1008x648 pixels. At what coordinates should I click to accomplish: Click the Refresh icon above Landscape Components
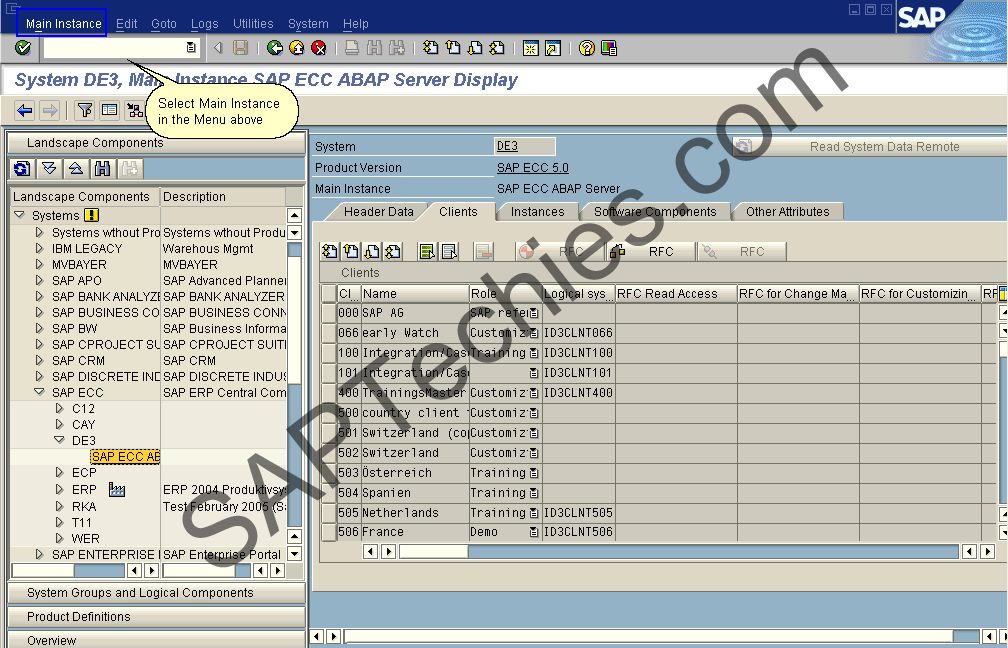[20, 169]
